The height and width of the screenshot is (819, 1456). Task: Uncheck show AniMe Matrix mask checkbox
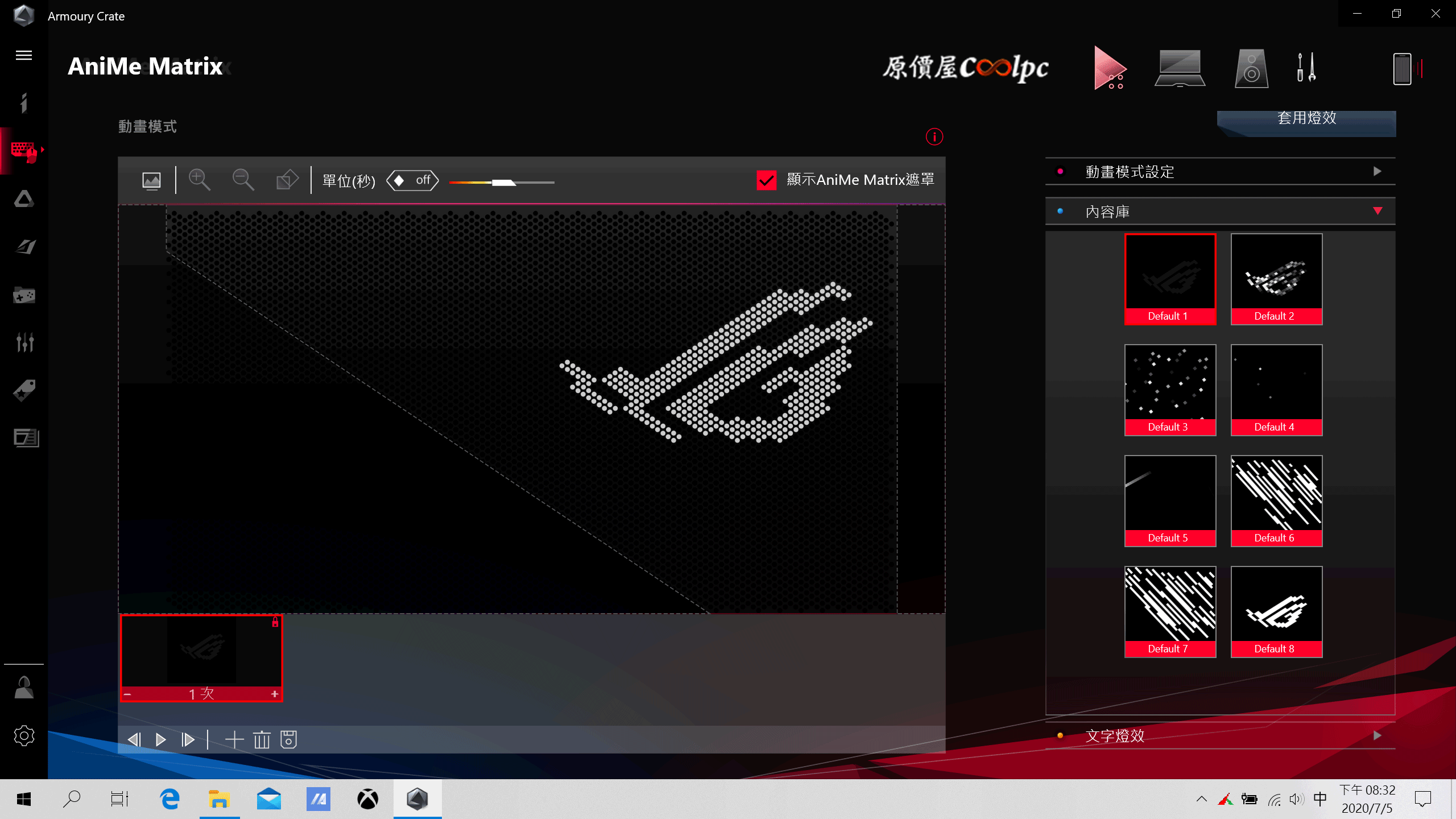tap(766, 180)
